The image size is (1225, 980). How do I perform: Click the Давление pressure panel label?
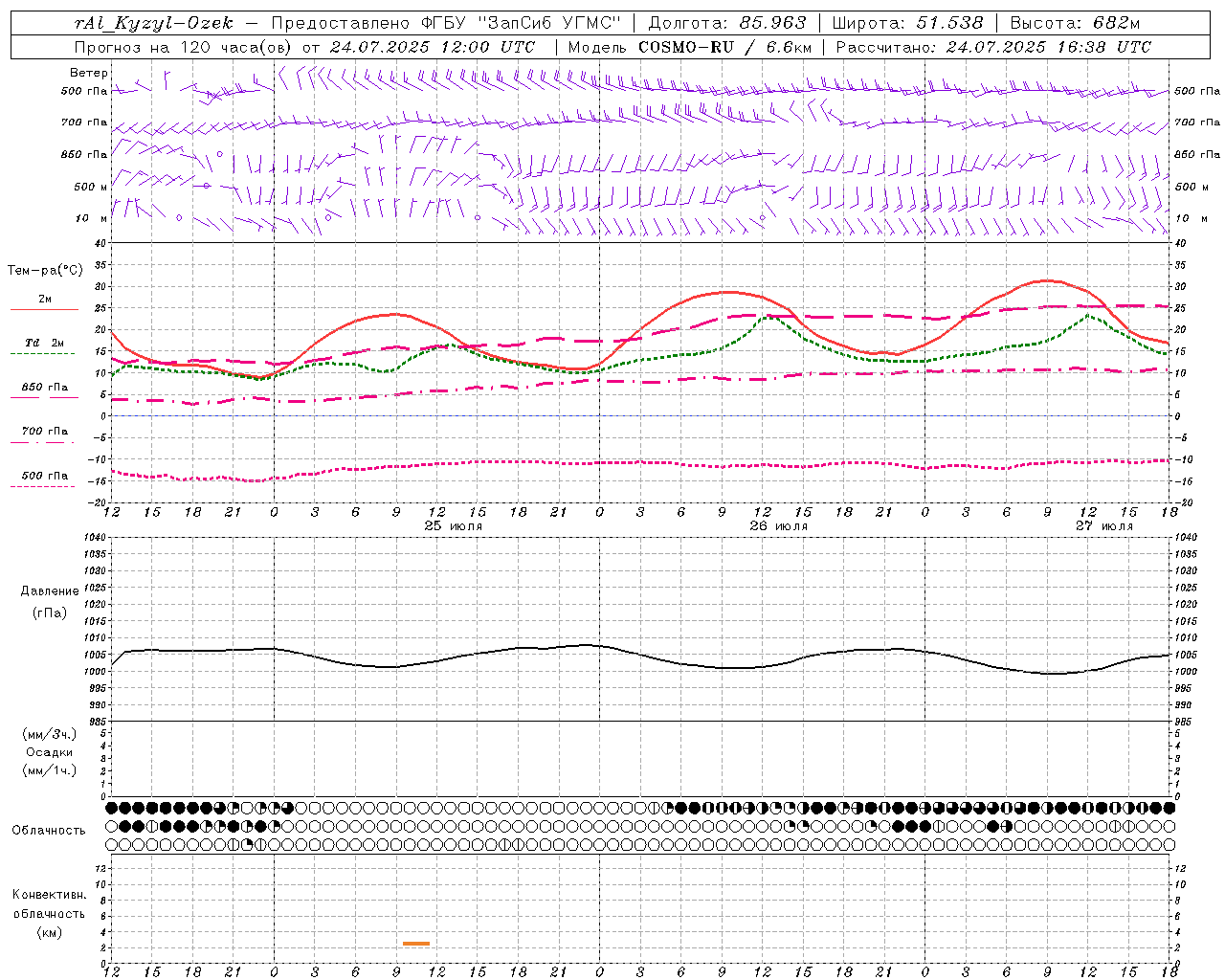(x=49, y=591)
